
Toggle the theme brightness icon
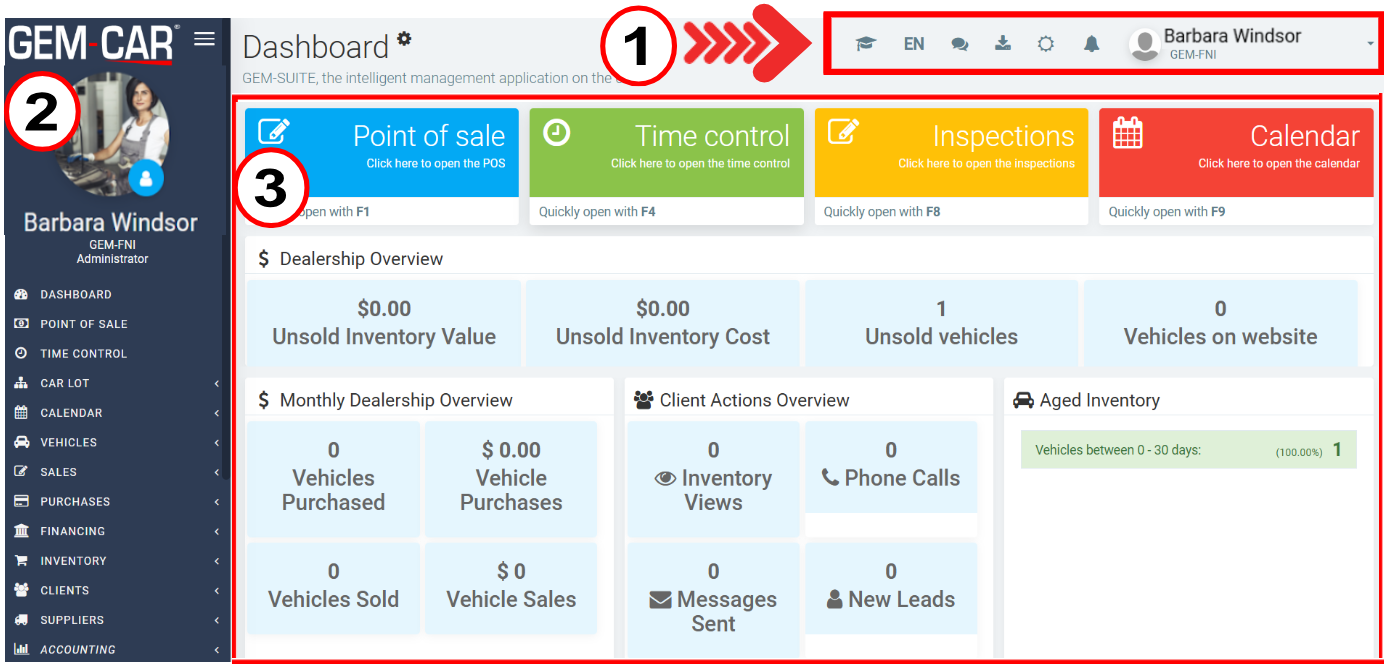click(x=1046, y=44)
